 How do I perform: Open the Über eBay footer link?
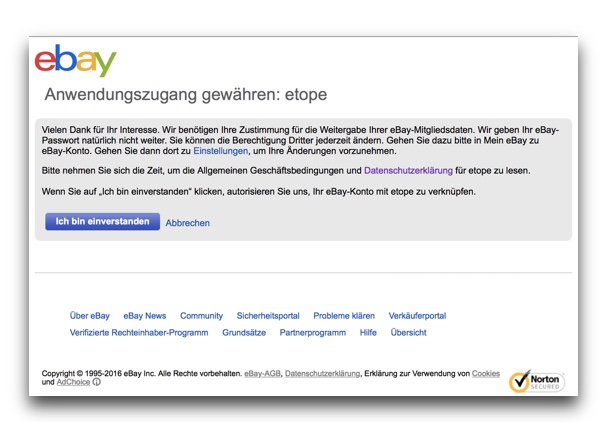[x=90, y=316]
